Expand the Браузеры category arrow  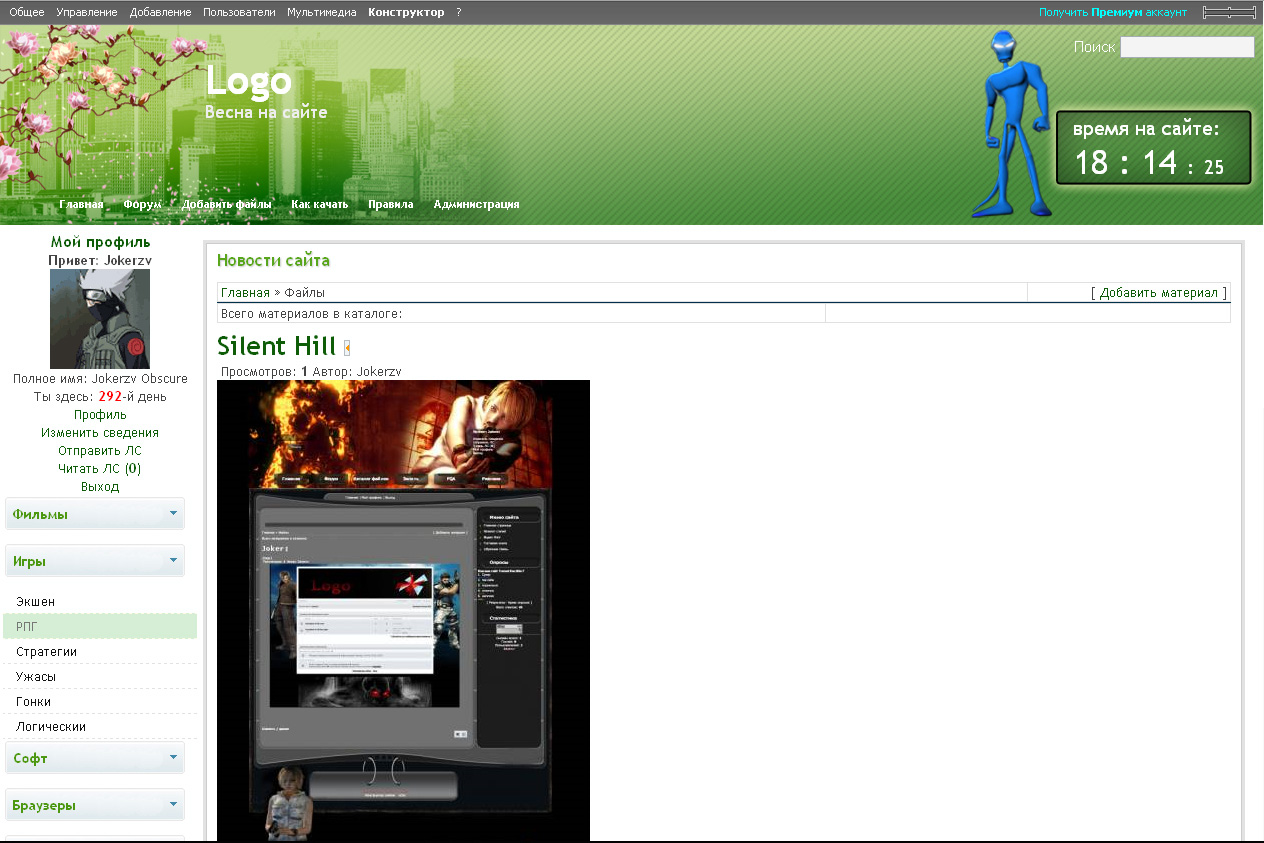pos(173,805)
